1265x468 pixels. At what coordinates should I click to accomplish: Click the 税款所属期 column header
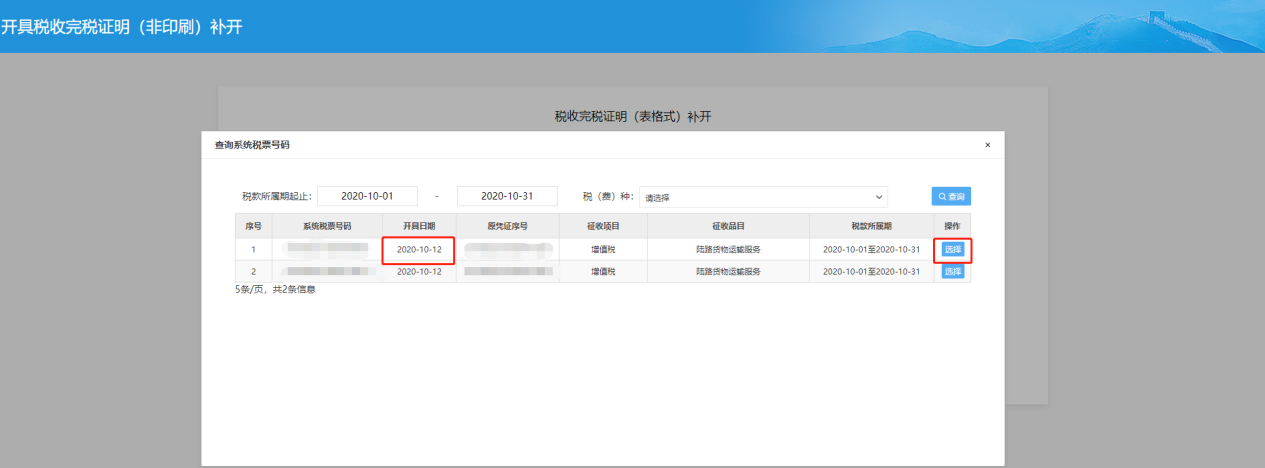(x=870, y=226)
